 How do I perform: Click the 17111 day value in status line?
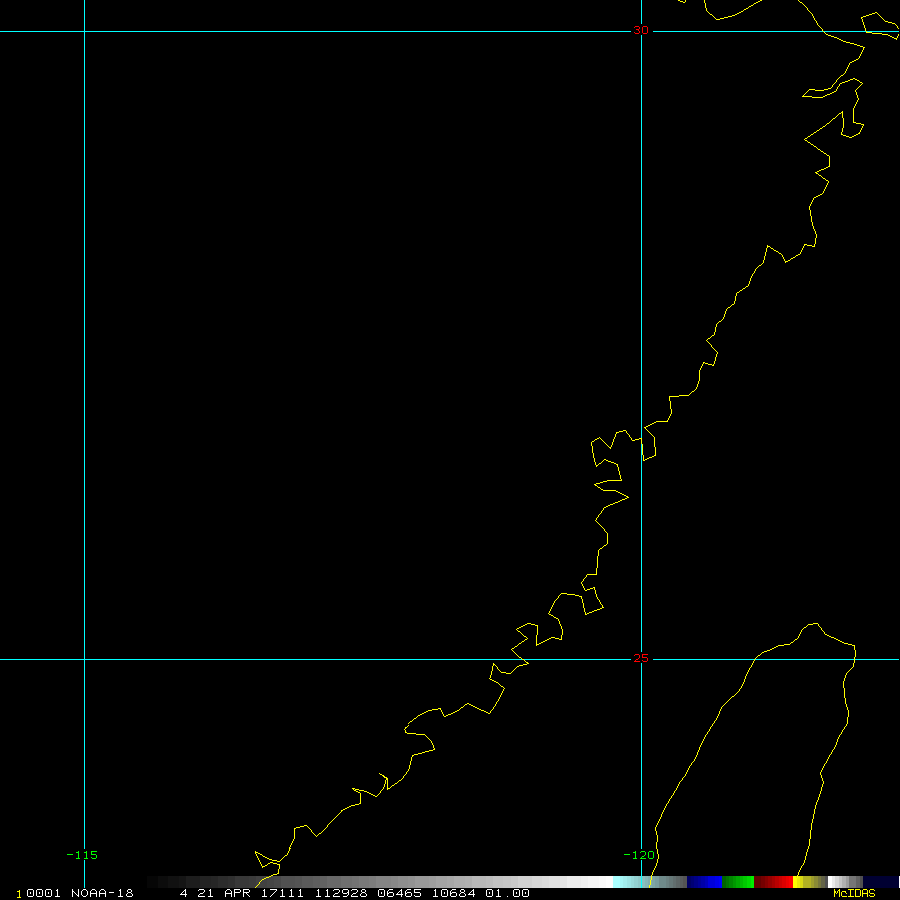point(283,893)
